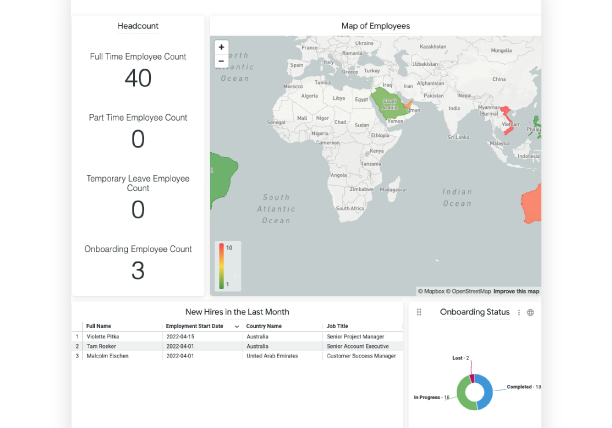Select Vietnam region on the map
Image resolution: width=612 pixels, height=428 pixels.
[x=507, y=120]
